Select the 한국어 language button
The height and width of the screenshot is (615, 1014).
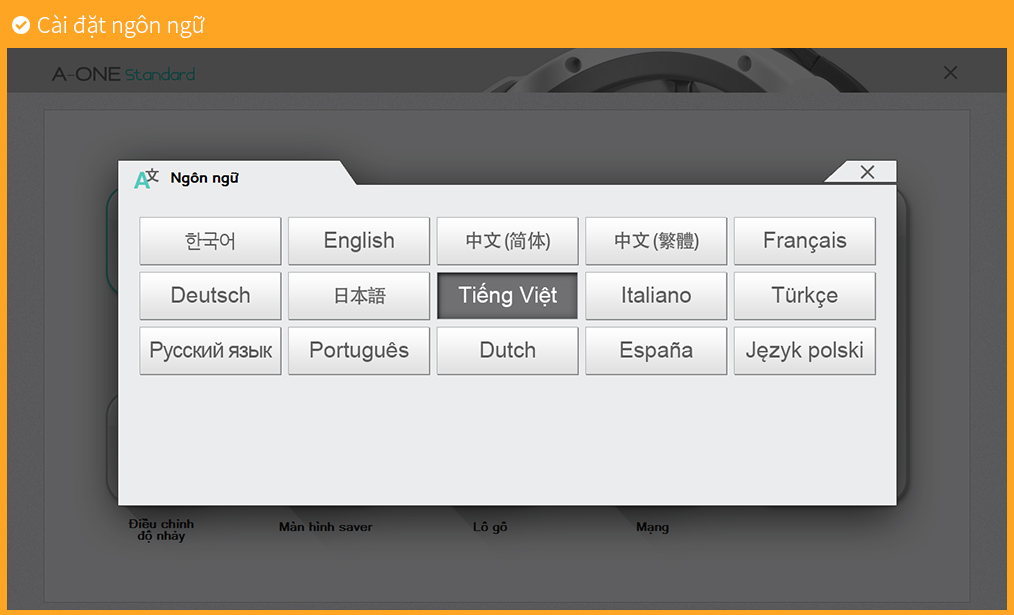(x=210, y=241)
